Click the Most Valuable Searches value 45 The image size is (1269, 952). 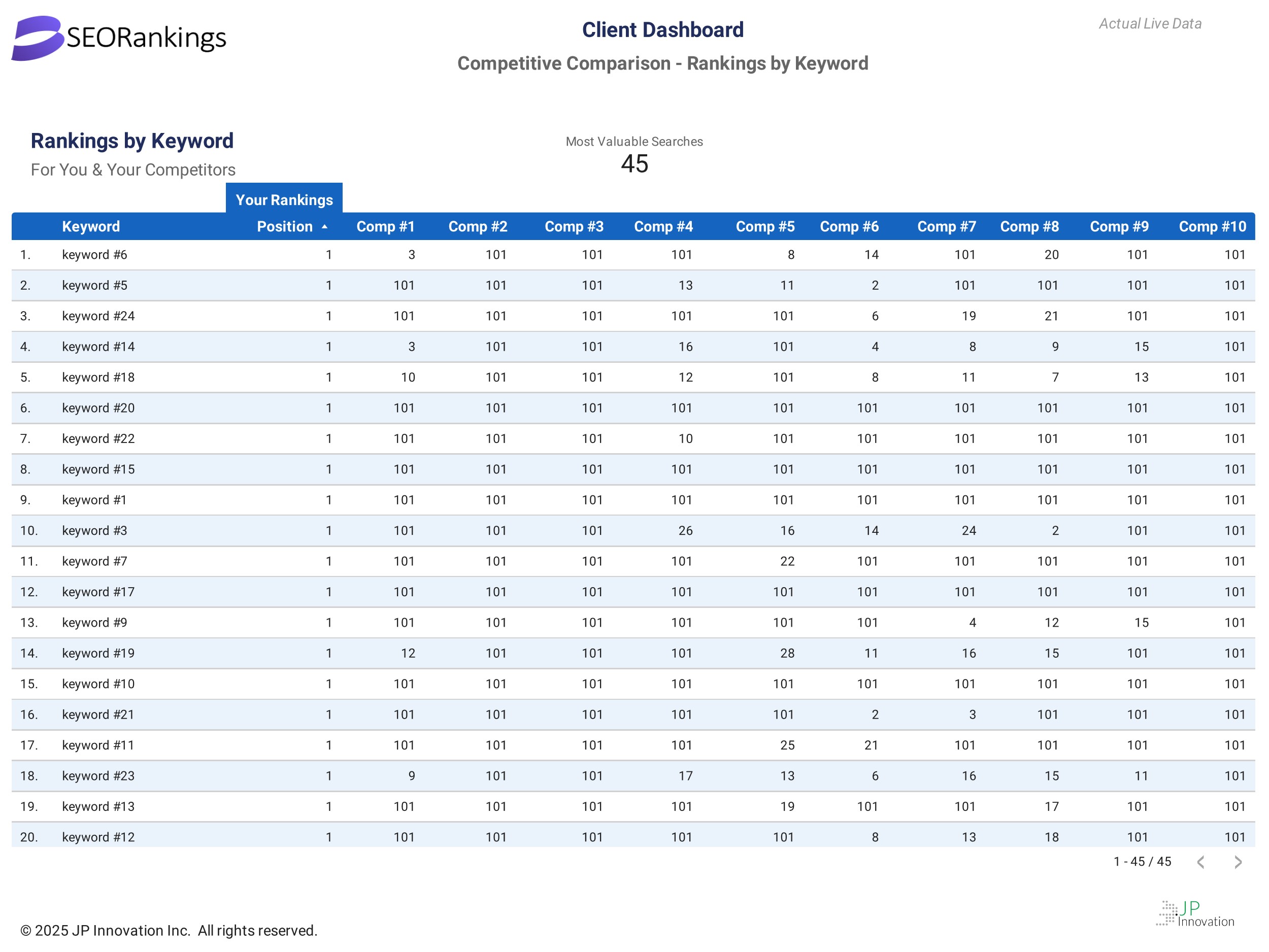click(634, 164)
